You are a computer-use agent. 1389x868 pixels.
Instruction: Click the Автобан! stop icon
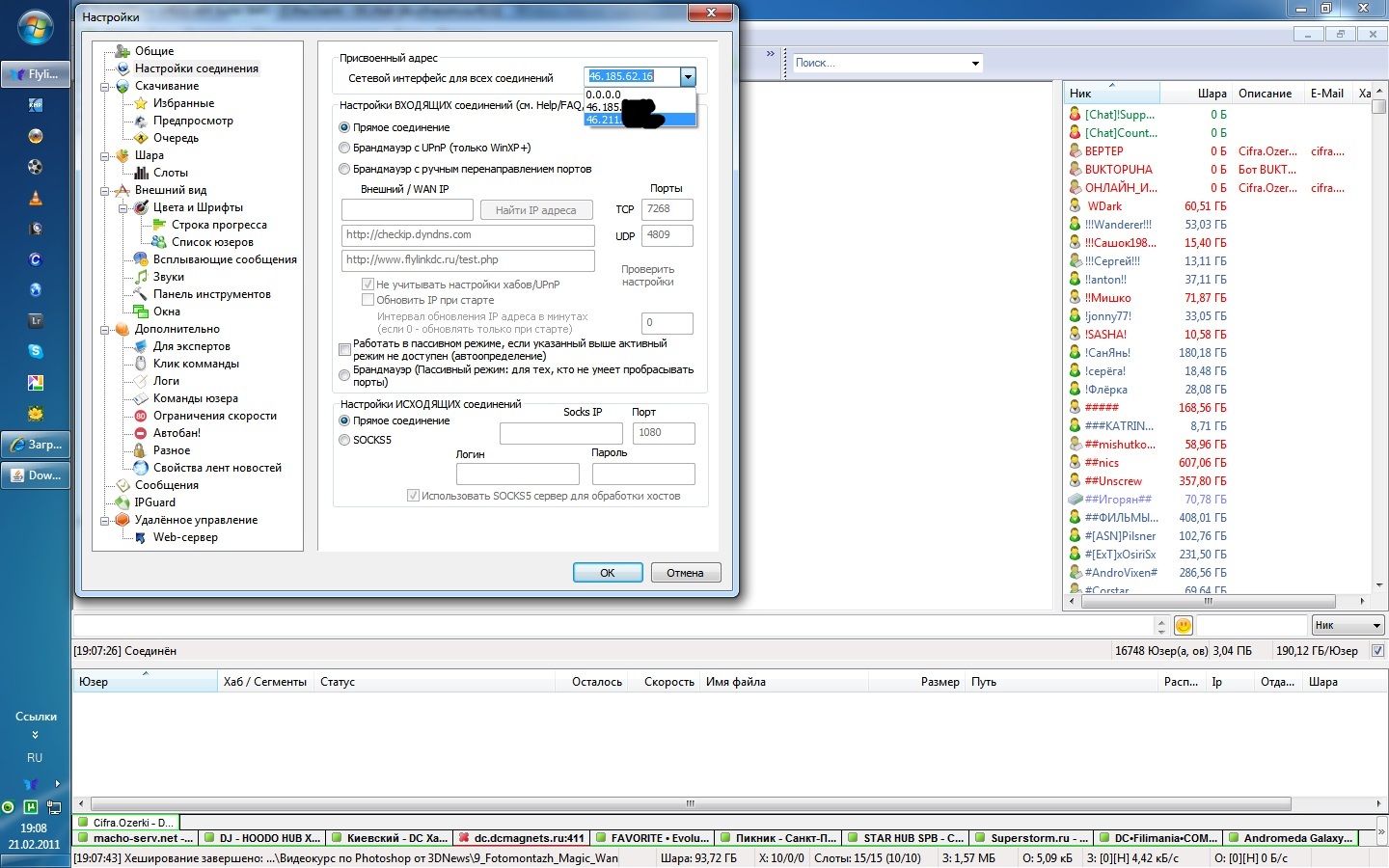click(x=141, y=433)
